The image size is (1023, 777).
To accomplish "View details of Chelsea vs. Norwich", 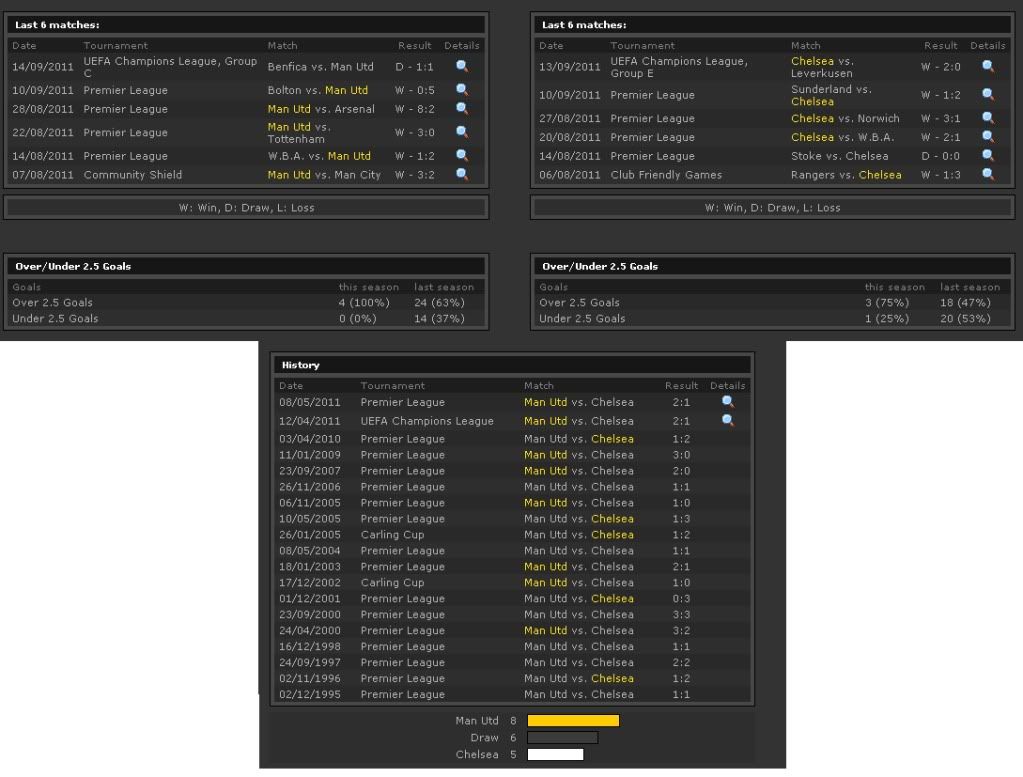I will click(x=988, y=118).
